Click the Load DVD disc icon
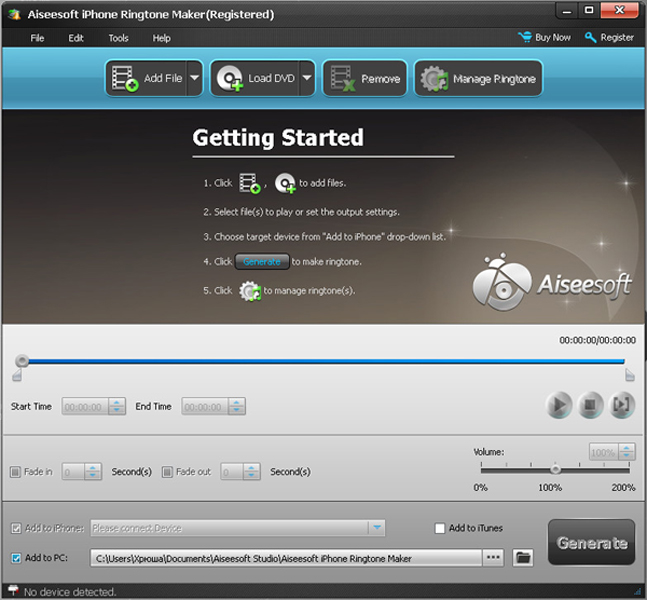 pos(230,79)
